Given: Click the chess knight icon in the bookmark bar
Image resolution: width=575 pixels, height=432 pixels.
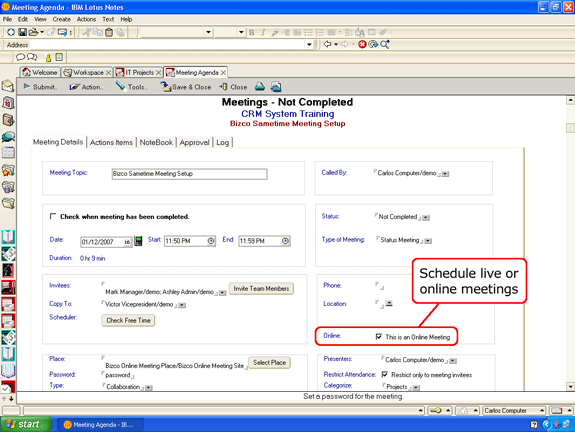Looking at the screenshot, I should point(8,271).
